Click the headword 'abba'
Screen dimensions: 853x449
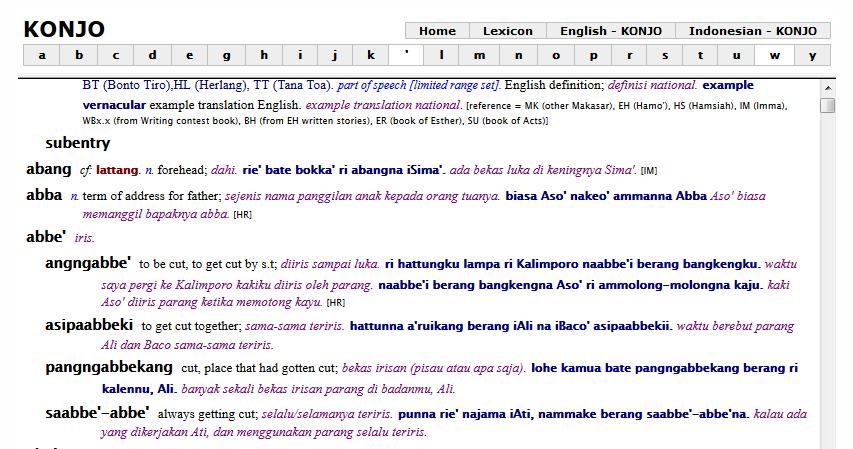click(44, 195)
